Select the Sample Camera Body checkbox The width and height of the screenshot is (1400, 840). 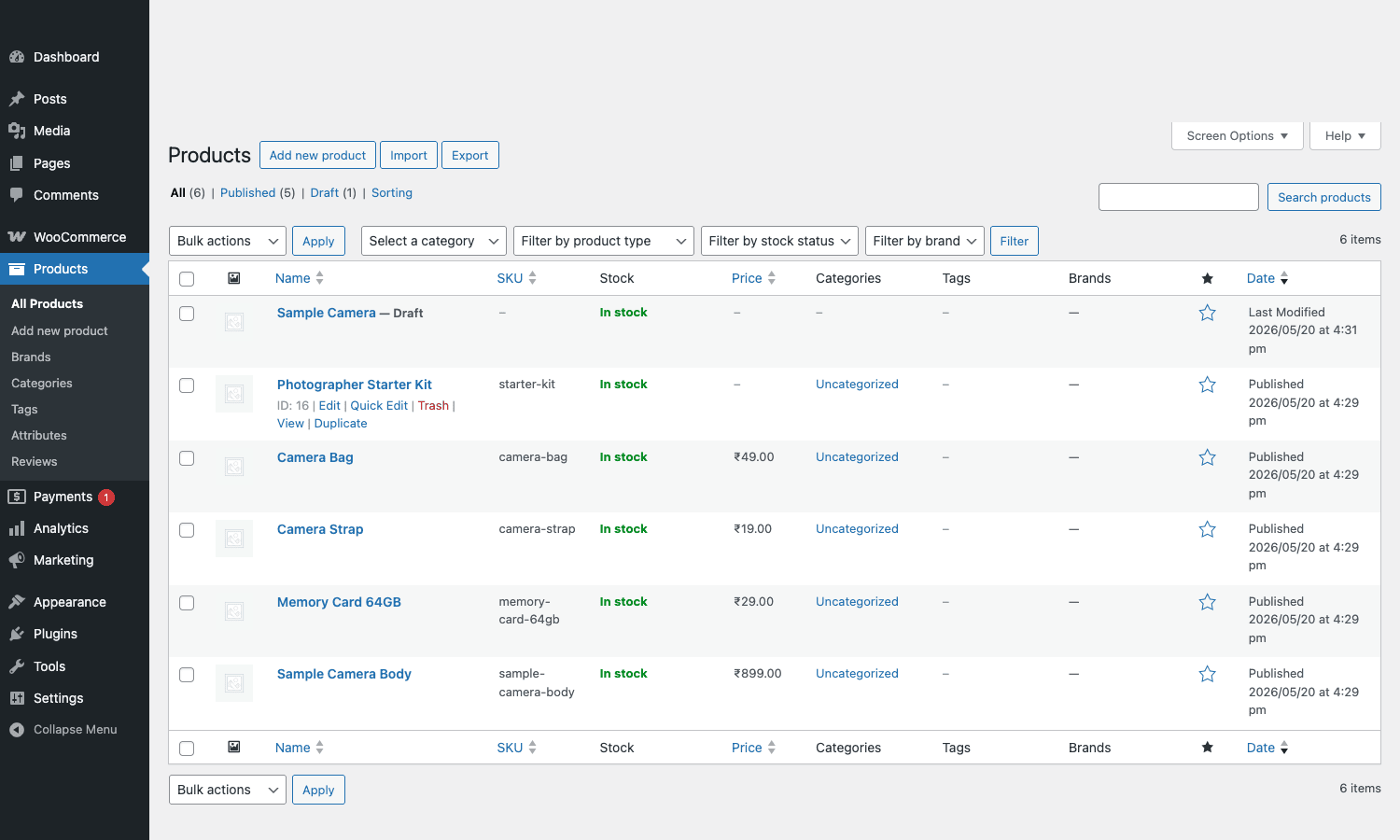(187, 675)
